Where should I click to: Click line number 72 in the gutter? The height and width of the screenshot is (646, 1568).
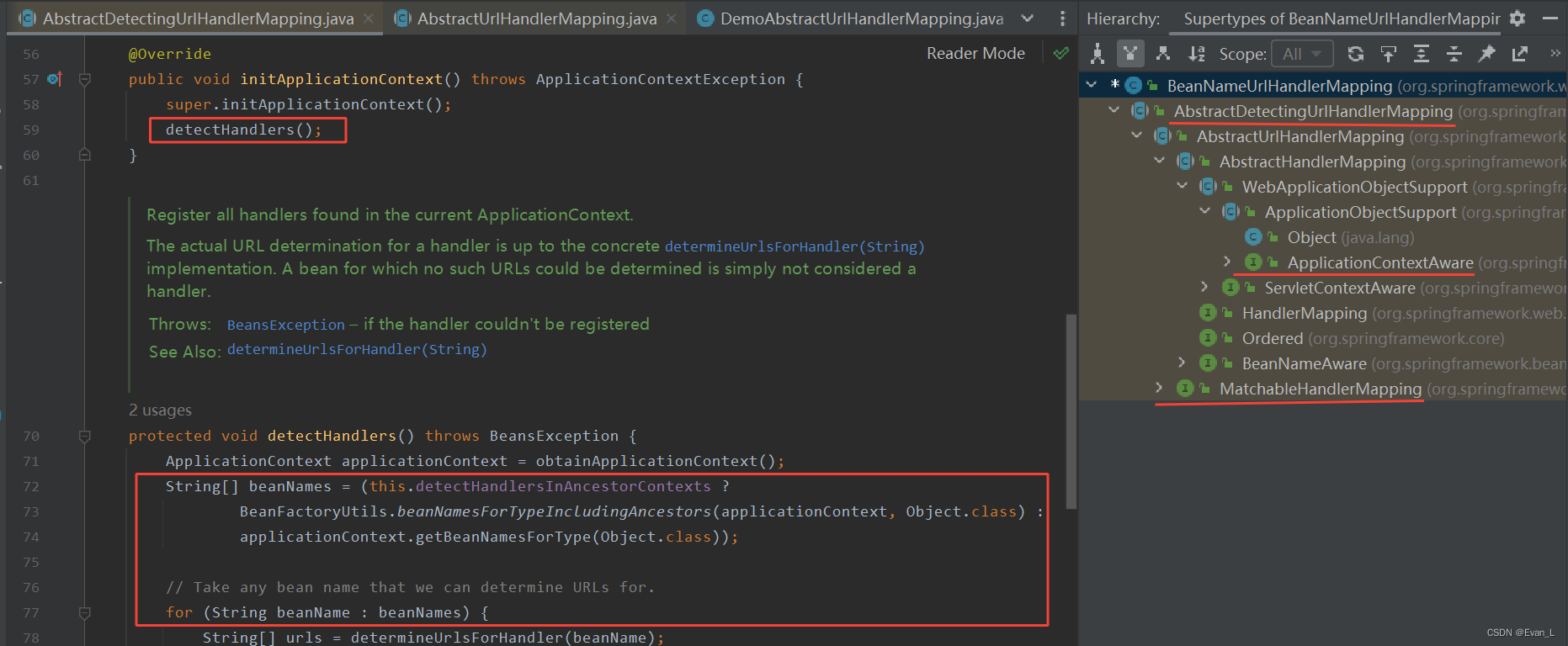pyautogui.click(x=31, y=486)
